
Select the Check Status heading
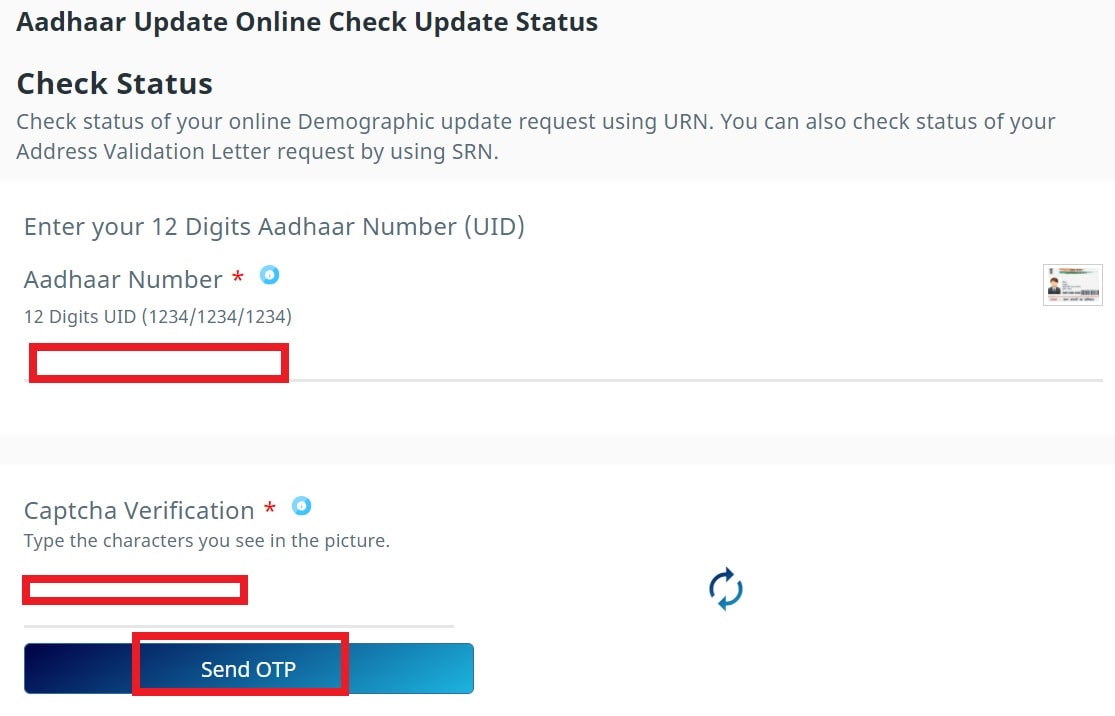click(114, 83)
